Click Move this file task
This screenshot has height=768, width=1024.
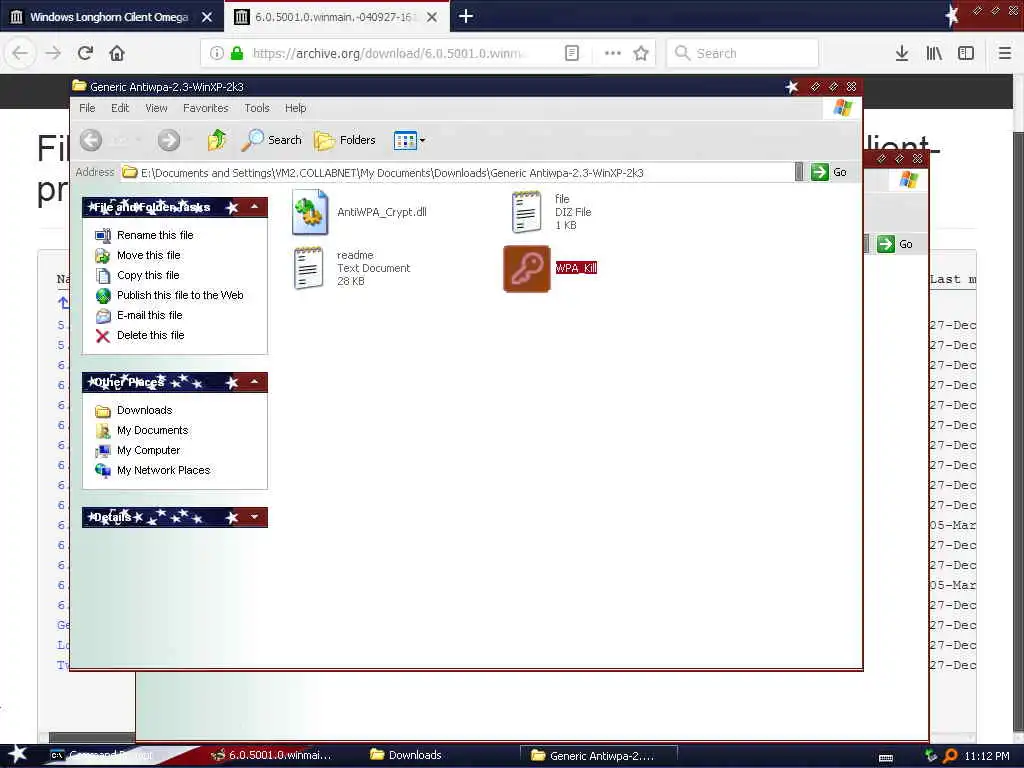[148, 255]
